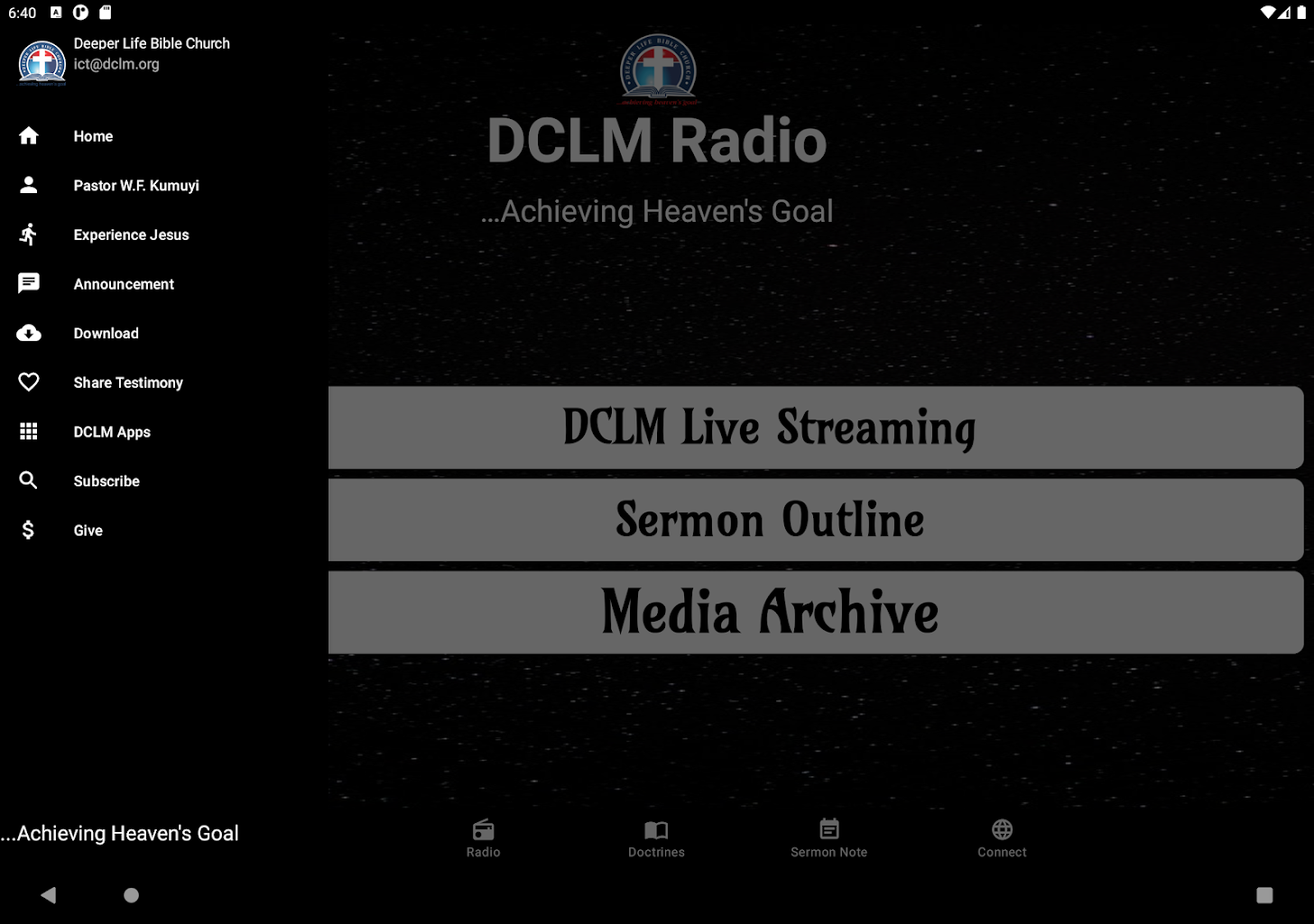Viewport: 1314px width, 924px height.
Task: Click the grid icon for DCLM Apps
Action: pos(29,431)
